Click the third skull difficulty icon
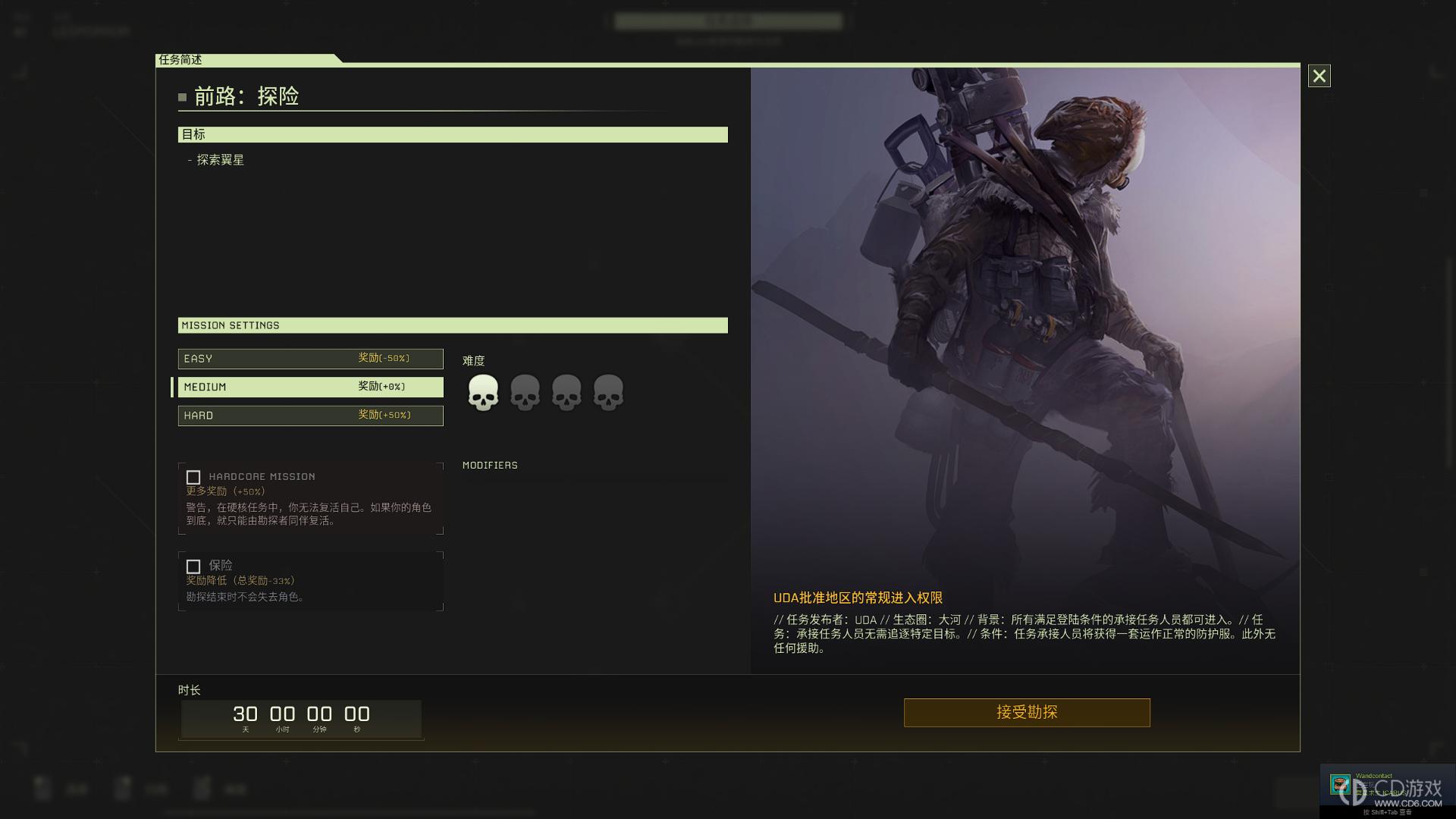Viewport: 1456px width, 819px height. click(566, 392)
